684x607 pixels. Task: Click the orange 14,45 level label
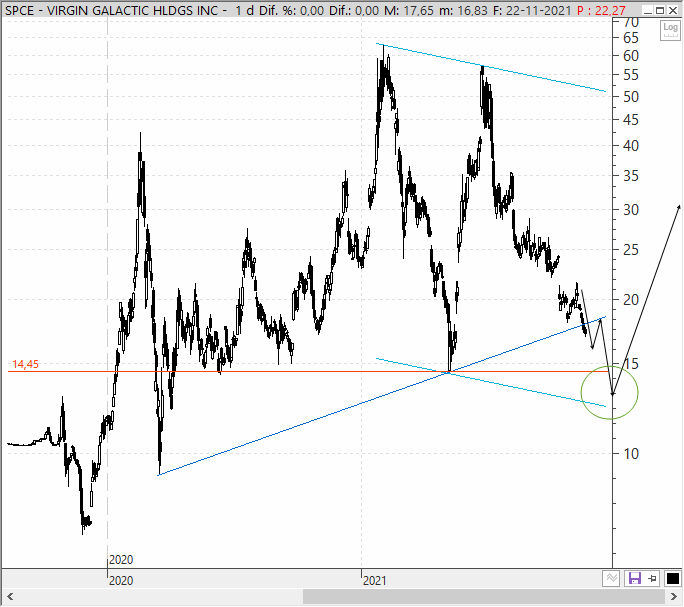(25, 364)
